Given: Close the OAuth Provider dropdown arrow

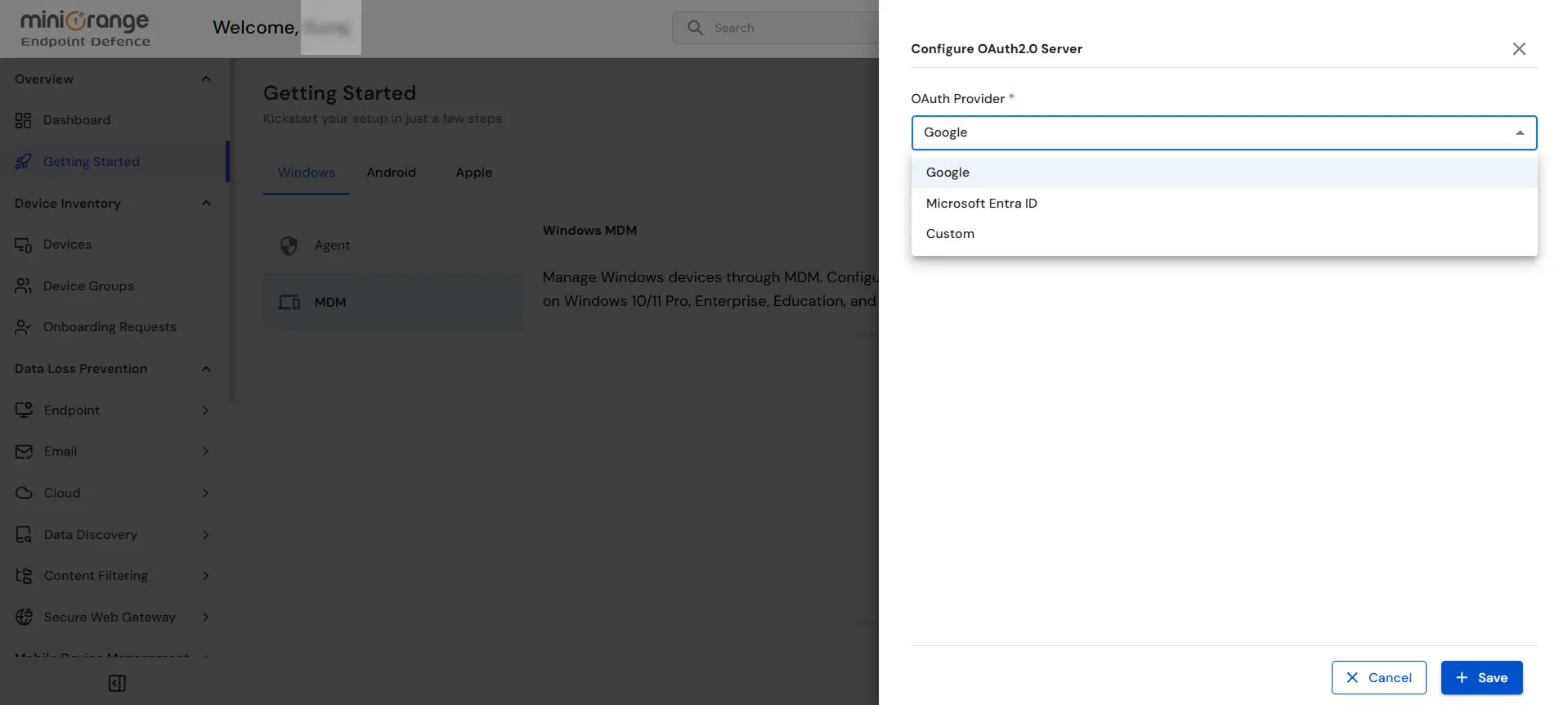Looking at the screenshot, I should (x=1520, y=132).
